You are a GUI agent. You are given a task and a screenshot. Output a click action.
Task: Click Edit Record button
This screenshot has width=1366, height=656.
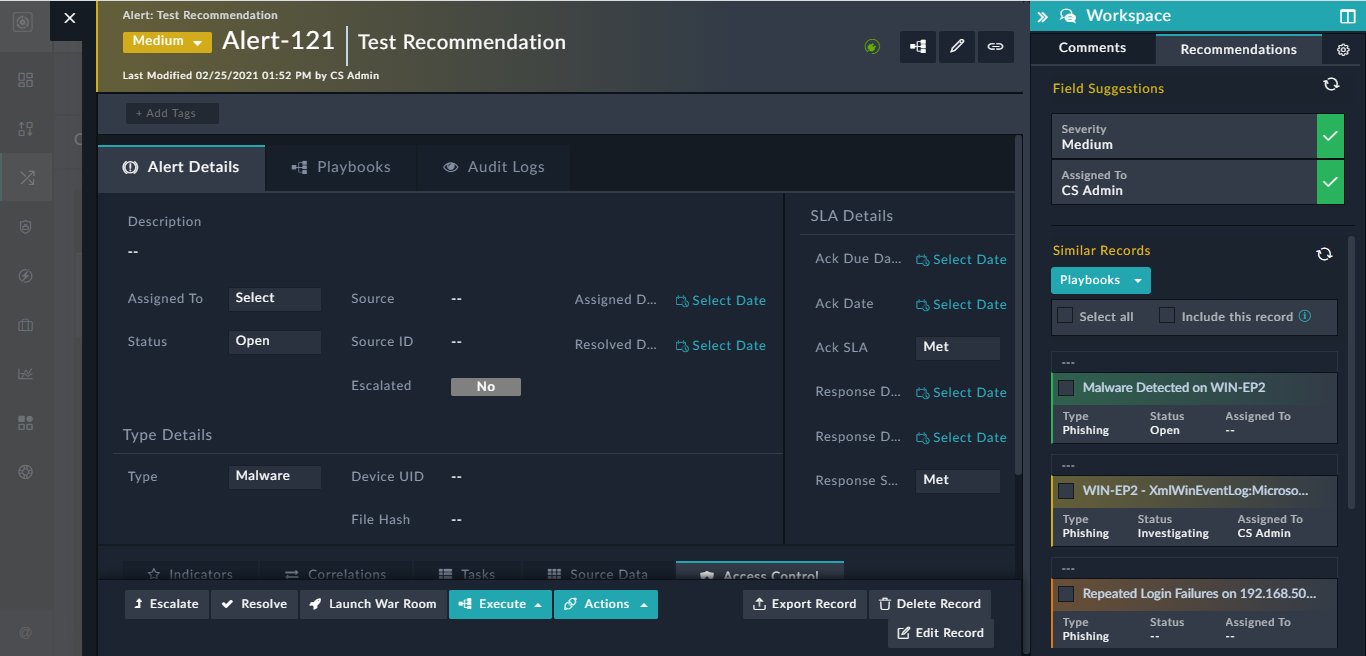tap(941, 633)
